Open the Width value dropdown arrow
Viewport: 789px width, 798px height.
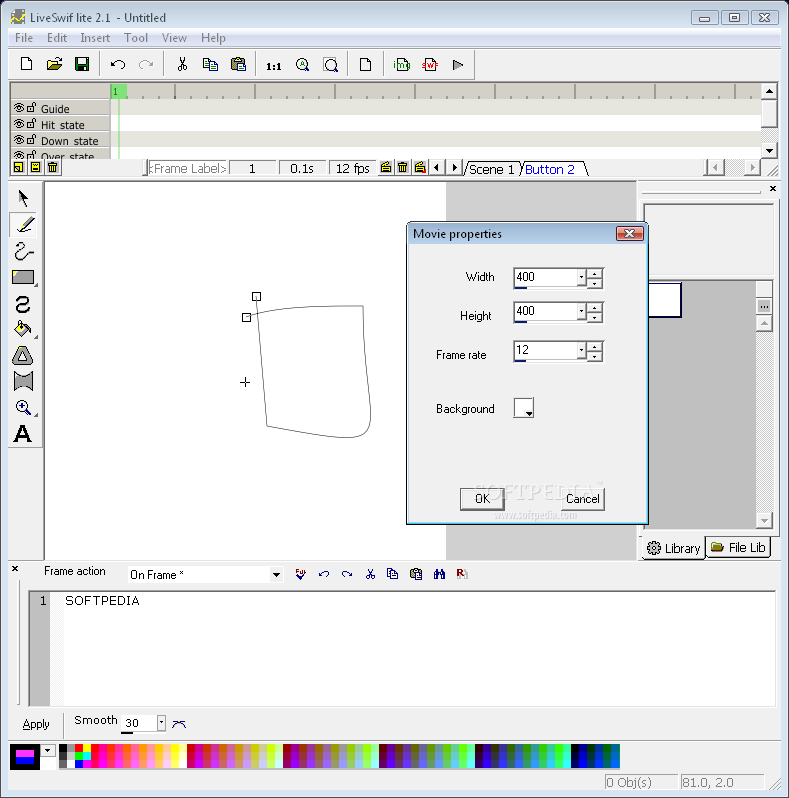pos(581,277)
